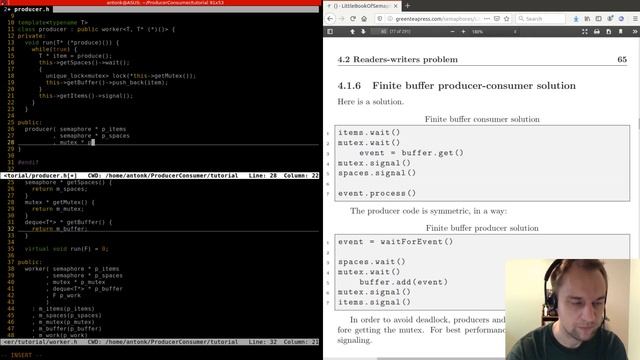Click the webcam video overlay
This screenshot has height=360, width=640.
pyautogui.click(x=572, y=309)
